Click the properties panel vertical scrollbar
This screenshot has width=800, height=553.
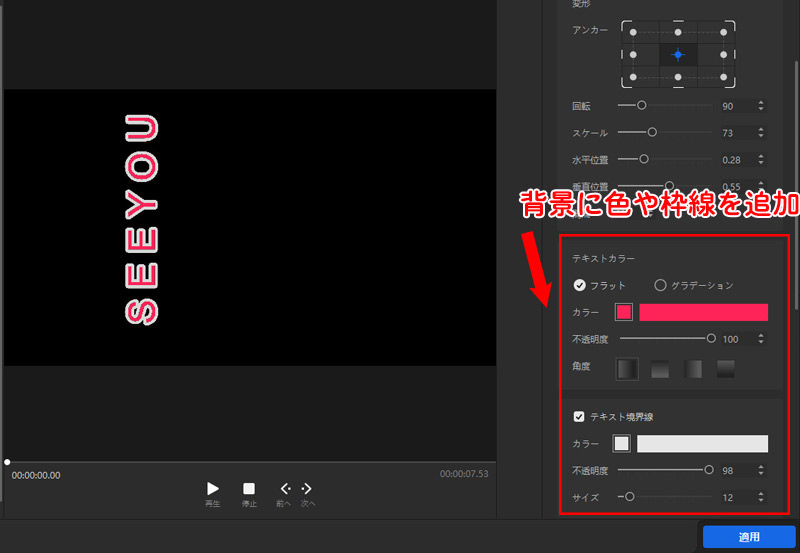click(797, 184)
